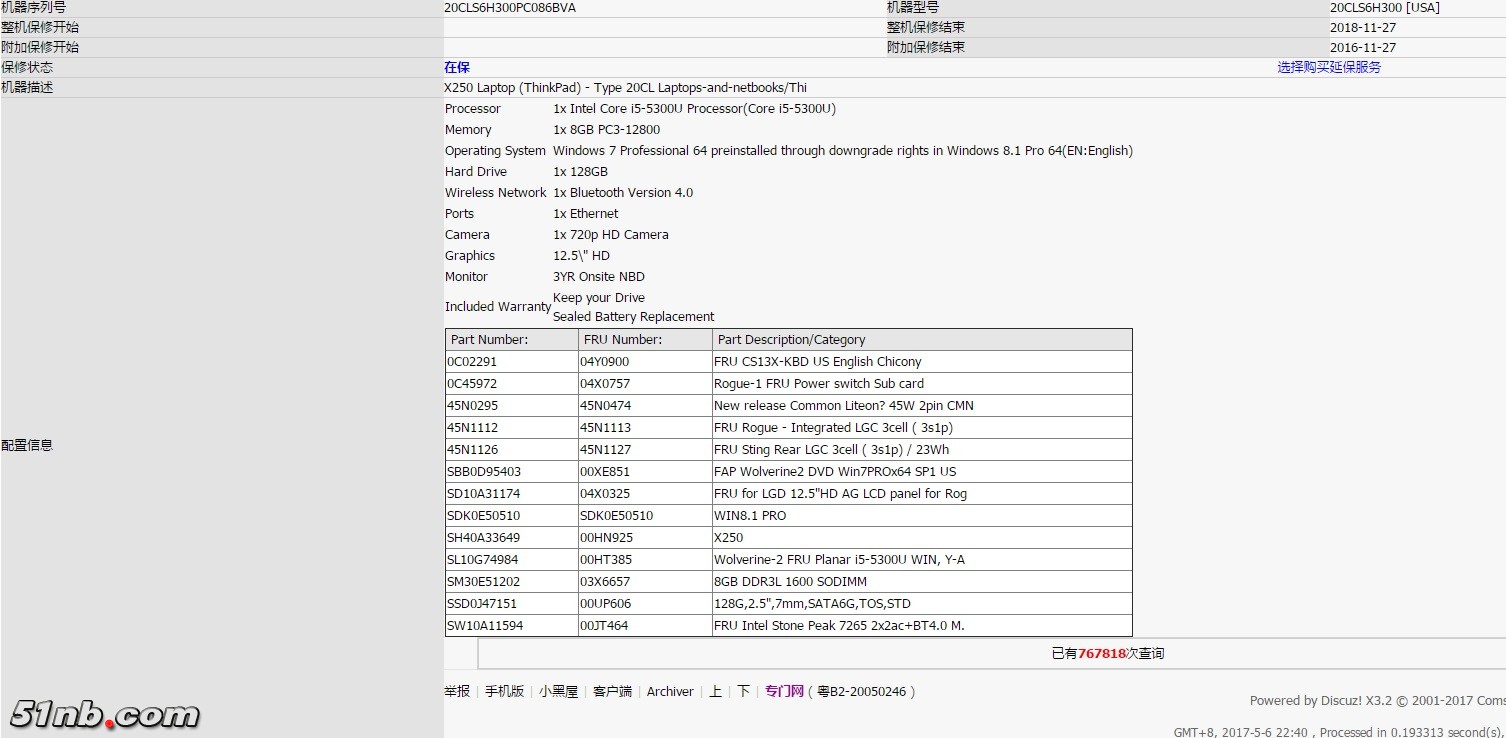Click FRU number 45N0474 cell
The height and width of the screenshot is (738, 1506).
pos(645,406)
